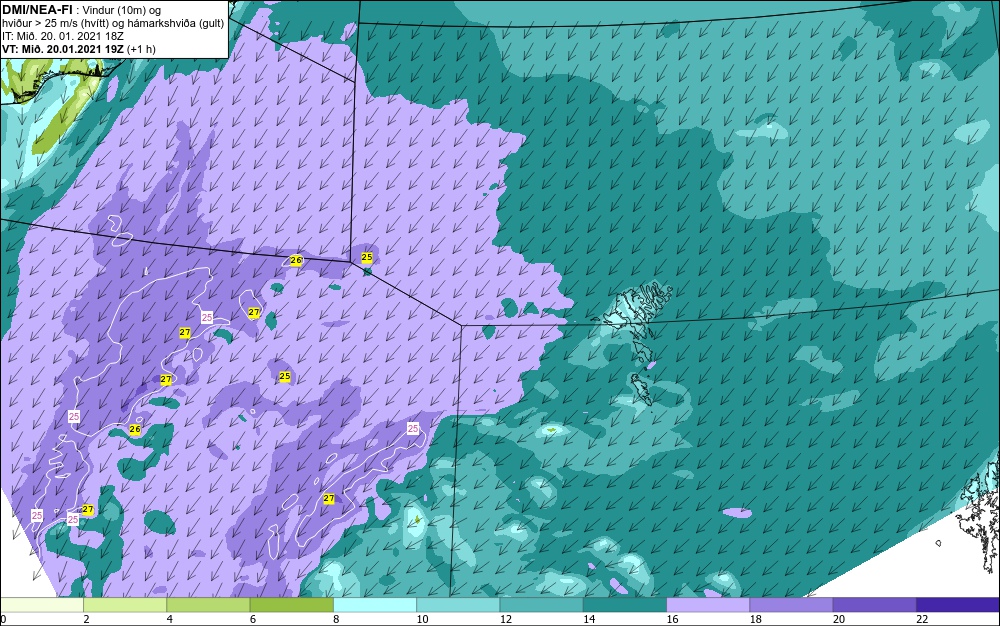
Task: Click legend tick label 12
Action: 506,620
